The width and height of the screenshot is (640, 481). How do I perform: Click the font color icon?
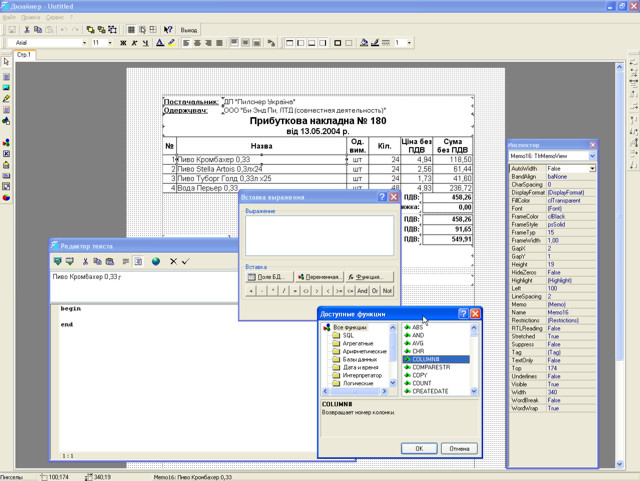point(160,44)
